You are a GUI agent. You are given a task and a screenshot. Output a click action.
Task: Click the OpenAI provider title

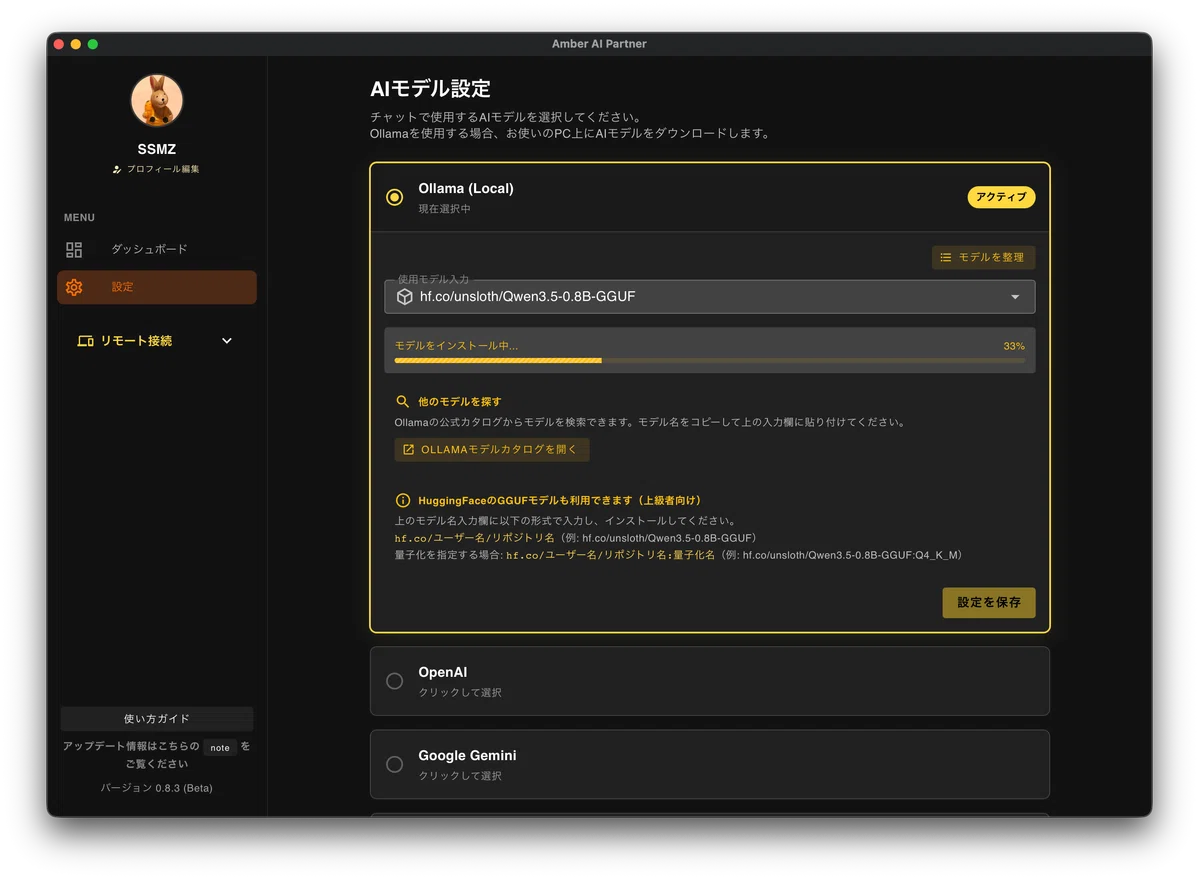[443, 672]
